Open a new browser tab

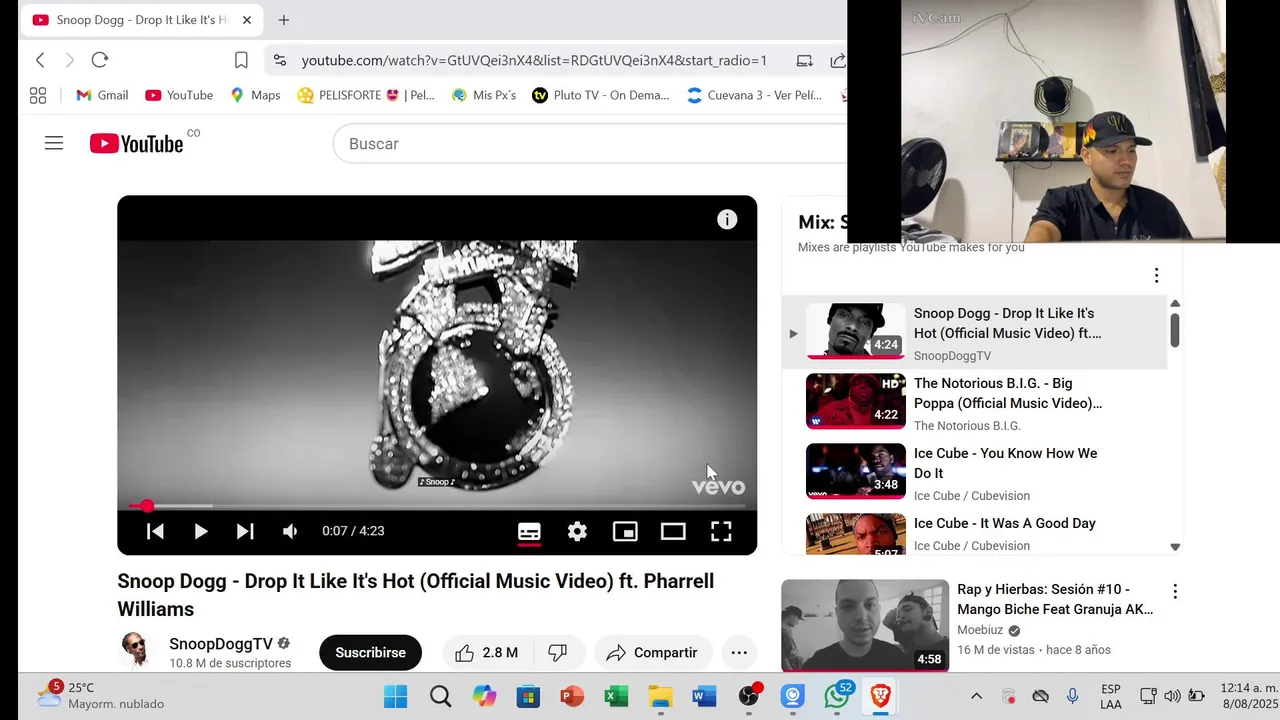(284, 20)
